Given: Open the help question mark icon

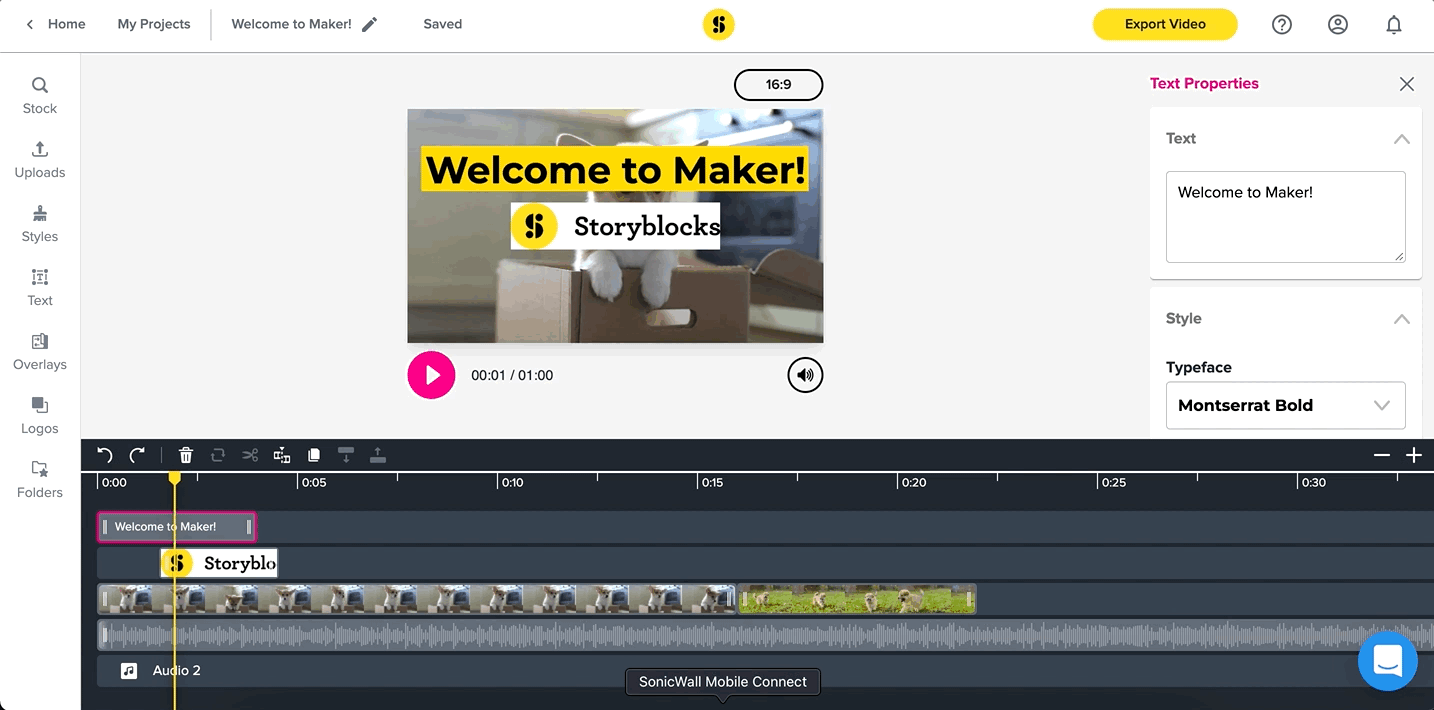Looking at the screenshot, I should (x=1282, y=25).
